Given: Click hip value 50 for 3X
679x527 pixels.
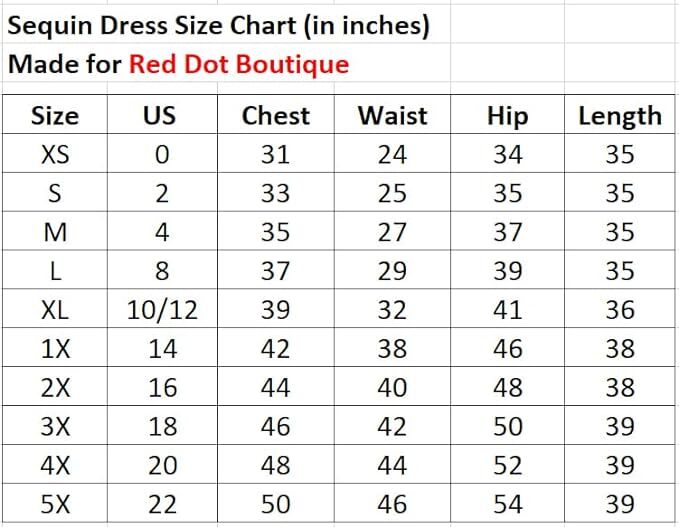Looking at the screenshot, I should tap(508, 426).
